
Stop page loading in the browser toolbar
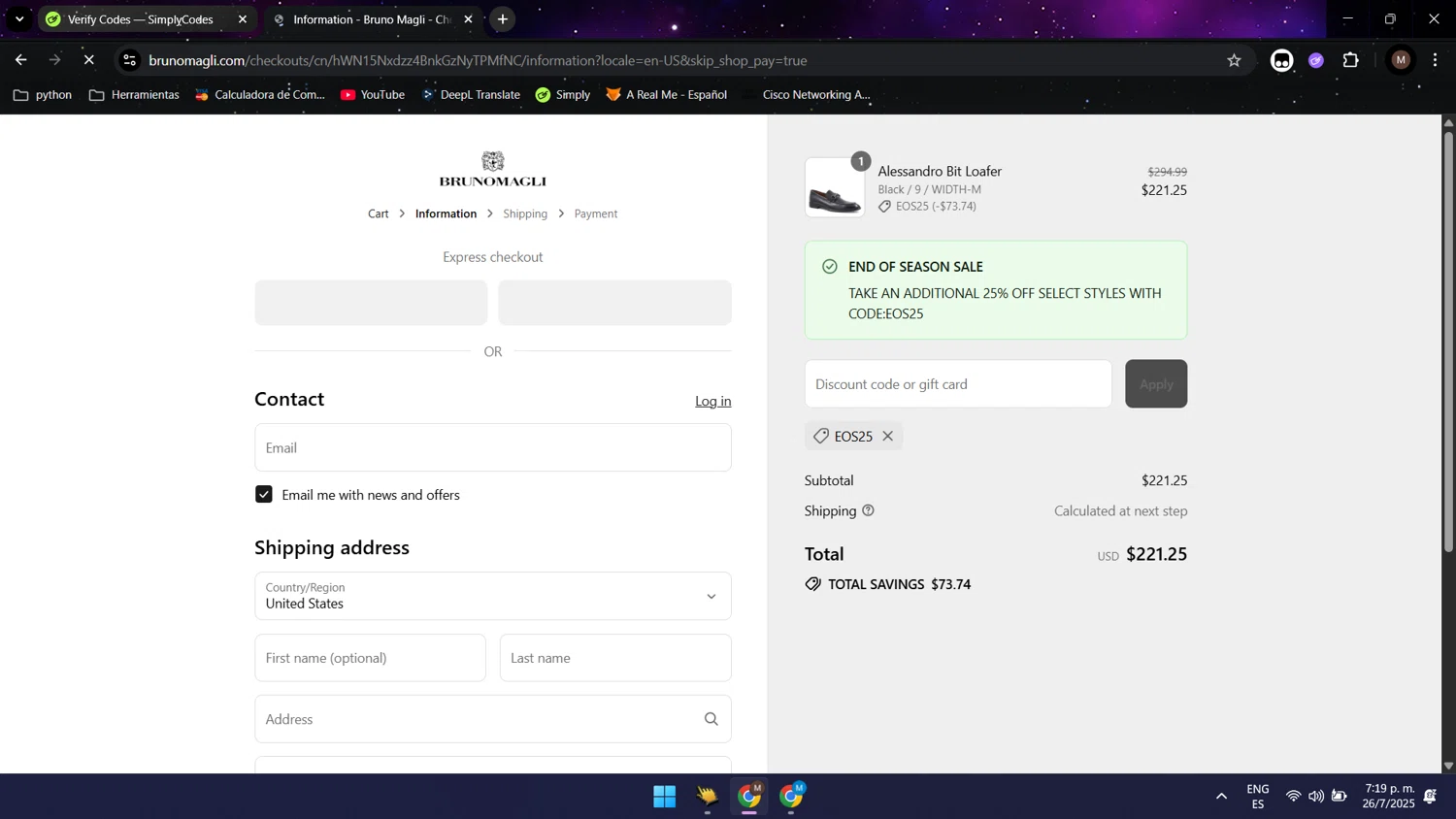click(x=88, y=60)
